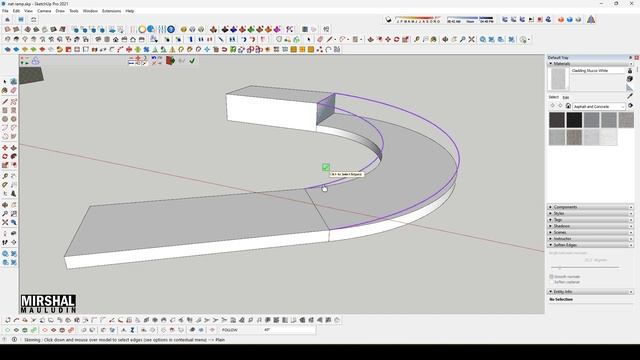This screenshot has height=360, width=640.
Task: Click the Cladding Stucco White name field
Action: [598, 71]
